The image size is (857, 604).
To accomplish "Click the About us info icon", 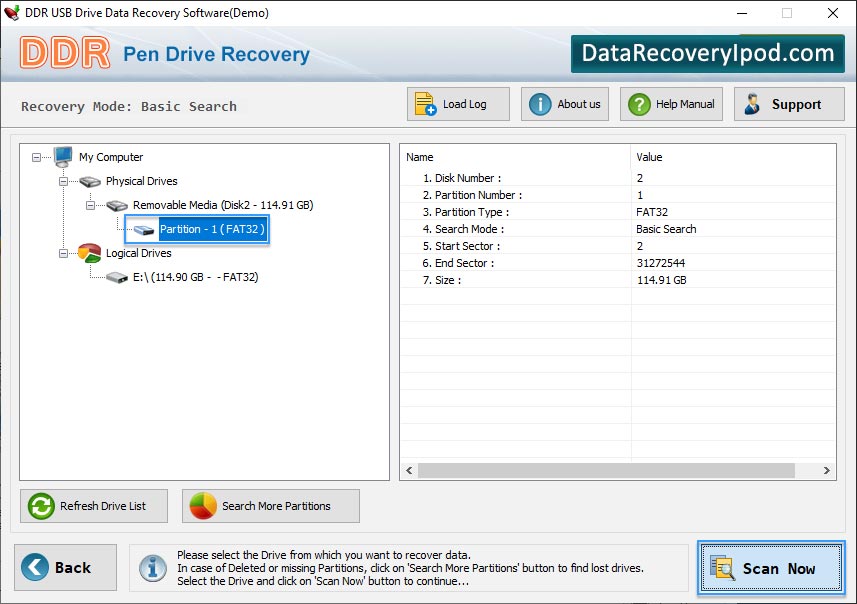I will click(x=540, y=104).
